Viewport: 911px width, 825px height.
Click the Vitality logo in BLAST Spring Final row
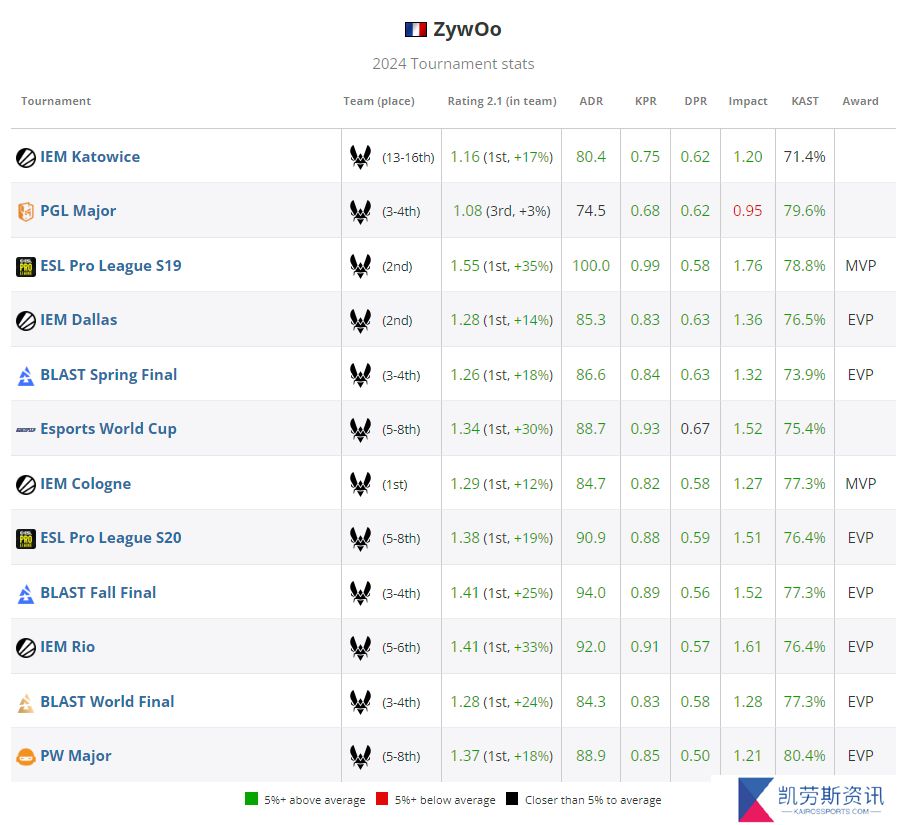click(360, 375)
